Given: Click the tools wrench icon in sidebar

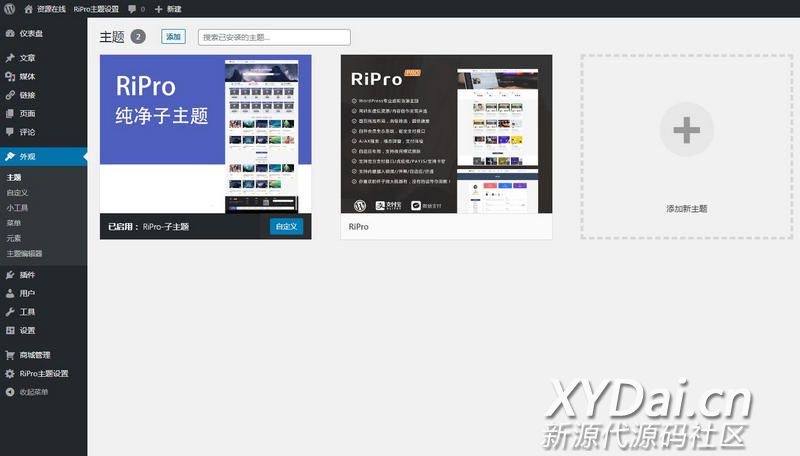Looking at the screenshot, I should click(x=10, y=312).
